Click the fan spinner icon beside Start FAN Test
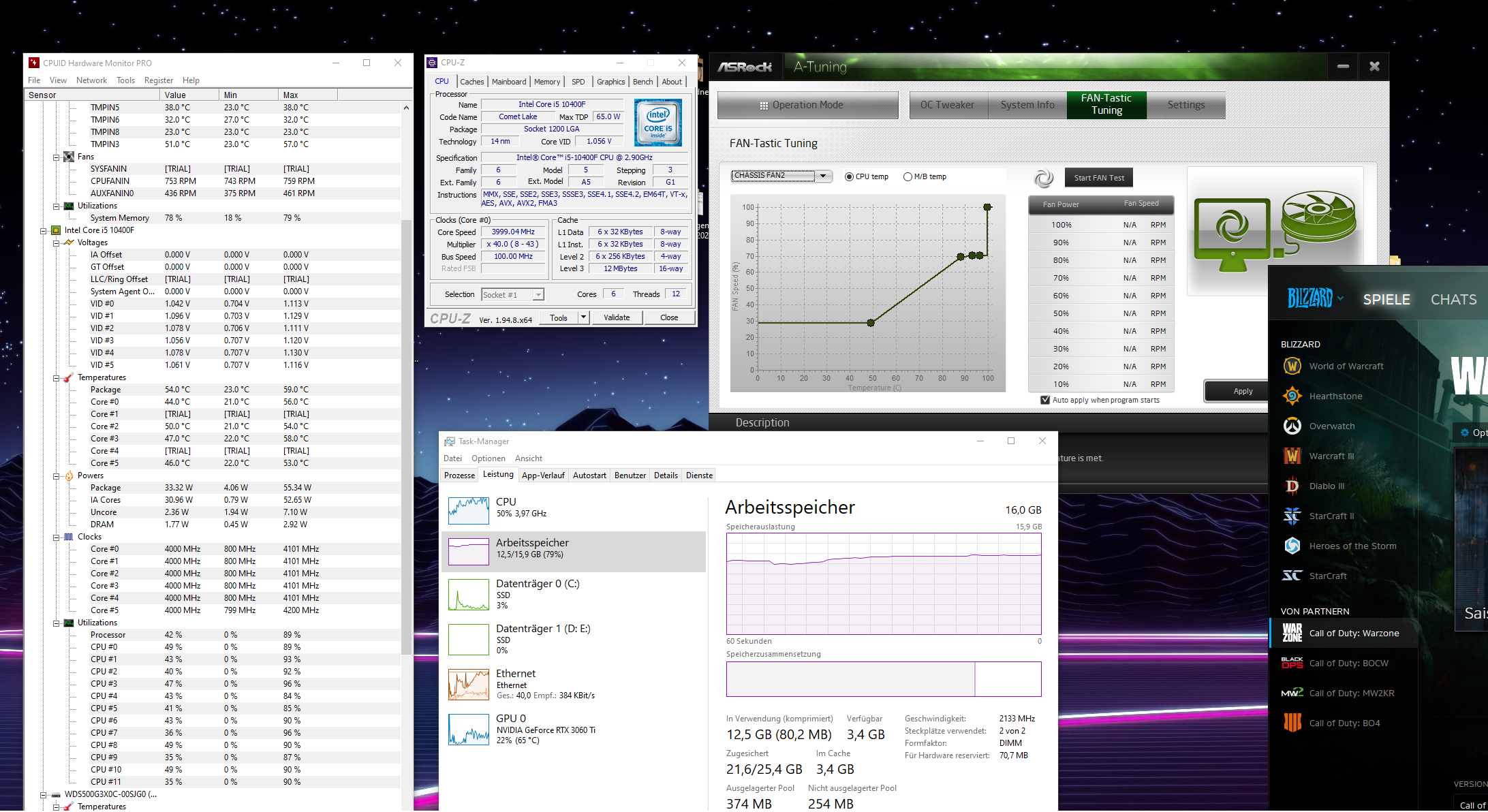Image resolution: width=1488 pixels, height=812 pixels. click(1043, 178)
